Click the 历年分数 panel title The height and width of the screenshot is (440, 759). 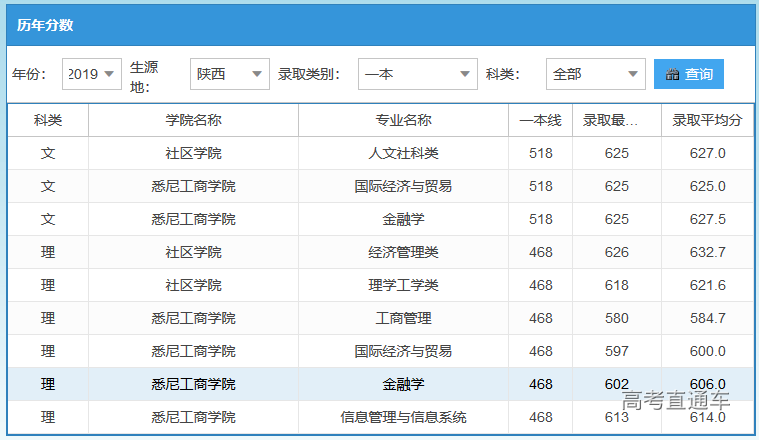click(x=45, y=25)
